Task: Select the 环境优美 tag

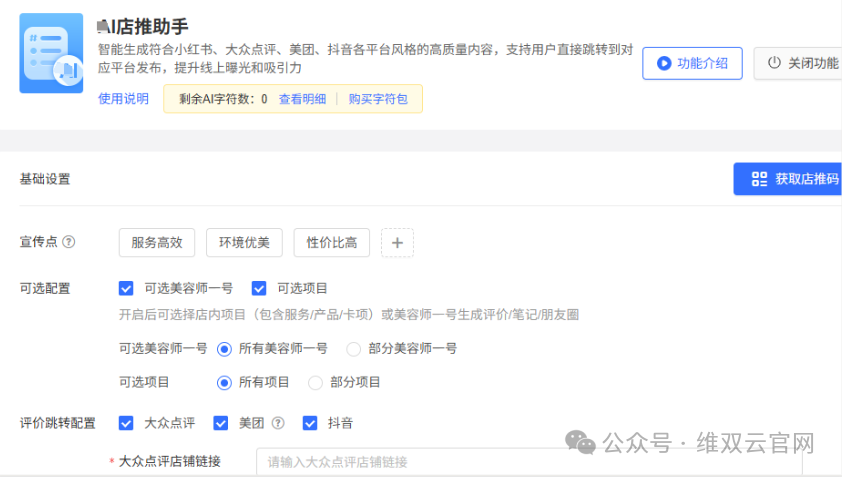Action: coord(244,243)
